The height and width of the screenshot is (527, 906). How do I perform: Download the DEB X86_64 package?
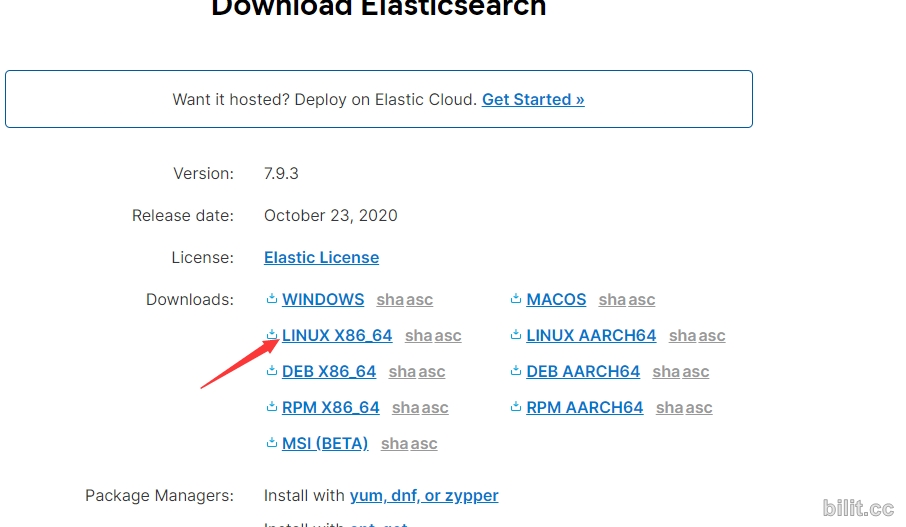point(329,371)
